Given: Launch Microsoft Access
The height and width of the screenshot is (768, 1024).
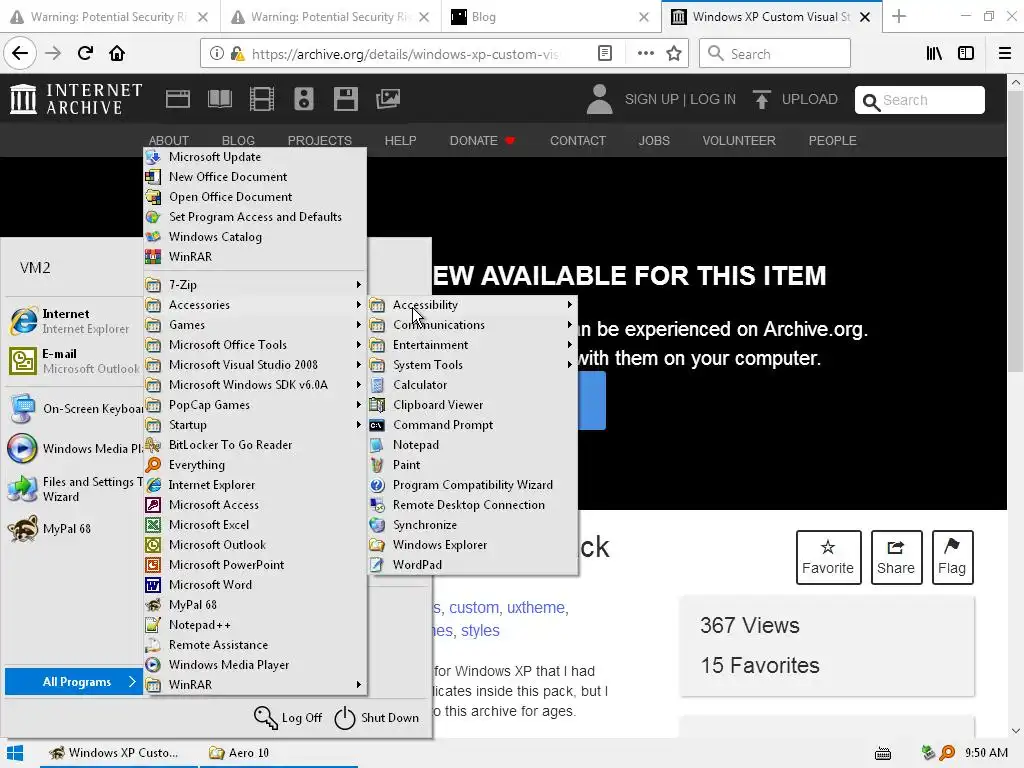Looking at the screenshot, I should (255, 505).
